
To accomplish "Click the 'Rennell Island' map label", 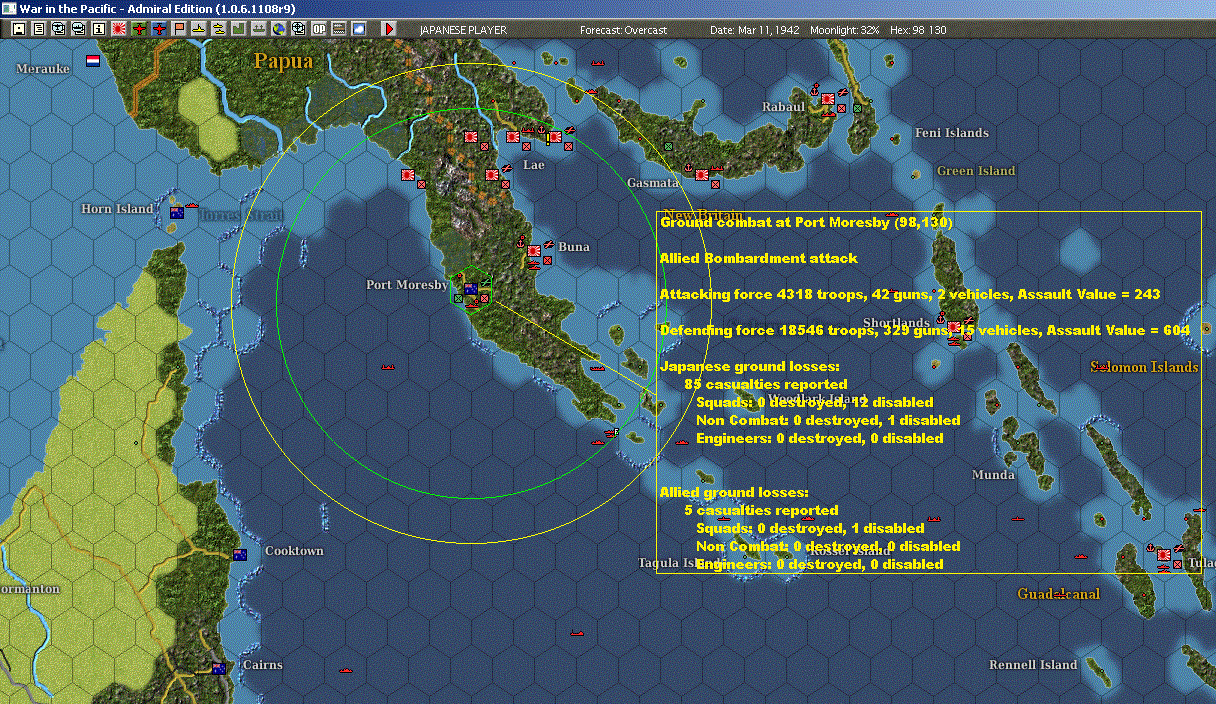I will tap(1033, 665).
